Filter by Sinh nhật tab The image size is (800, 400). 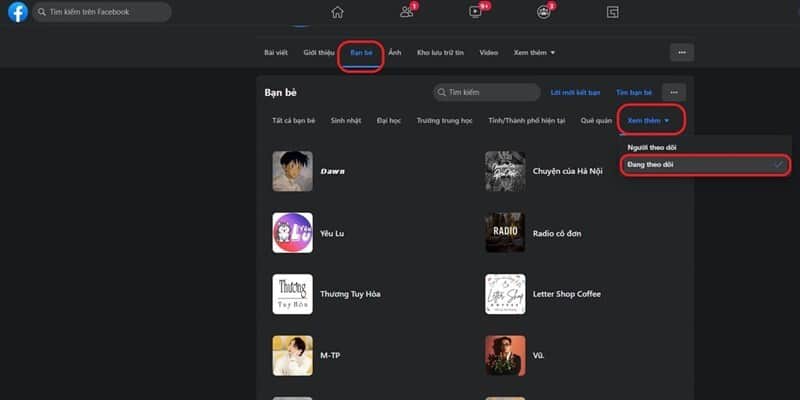345,120
